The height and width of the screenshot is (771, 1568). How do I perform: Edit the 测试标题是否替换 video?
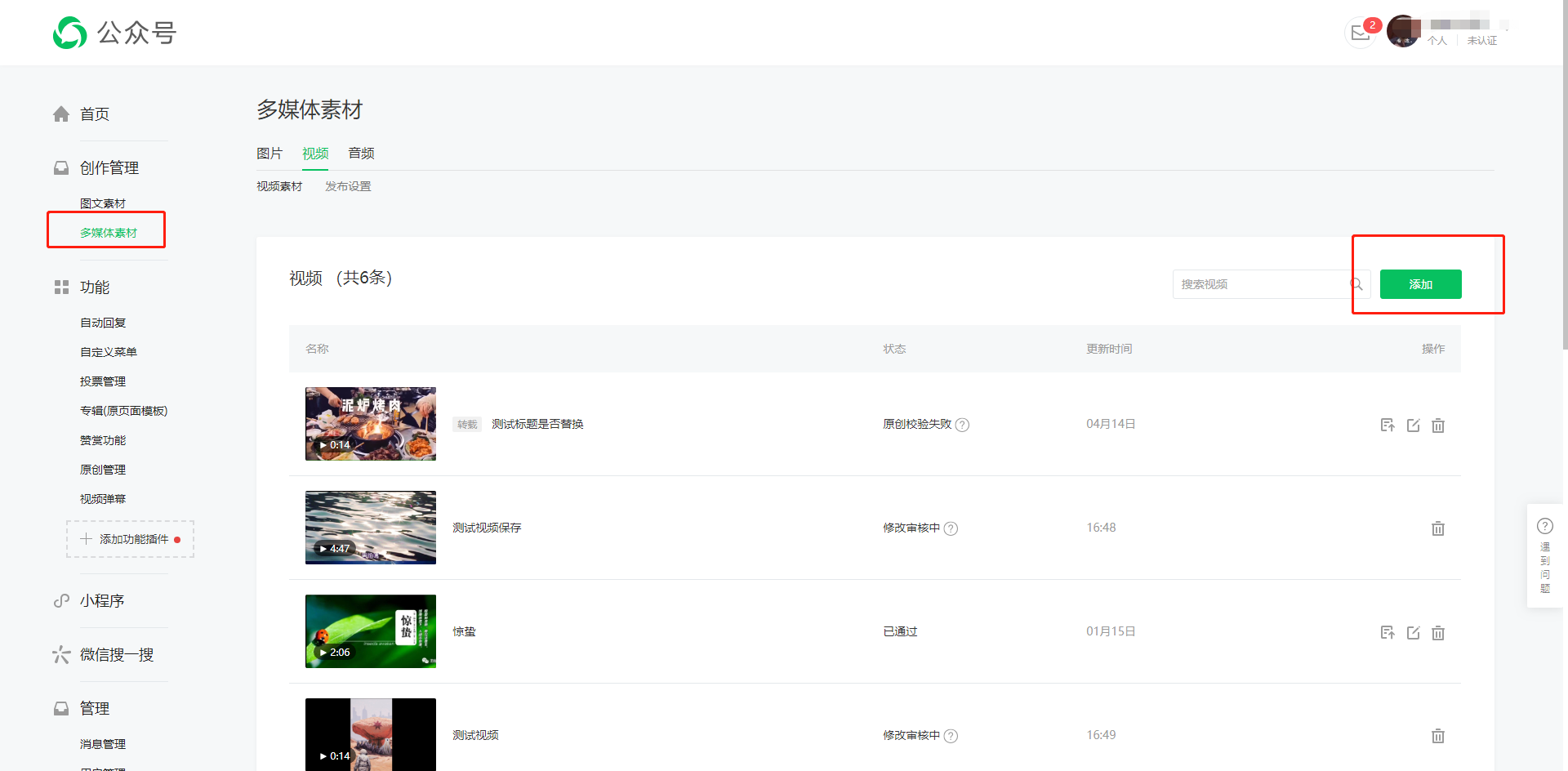pyautogui.click(x=1413, y=425)
